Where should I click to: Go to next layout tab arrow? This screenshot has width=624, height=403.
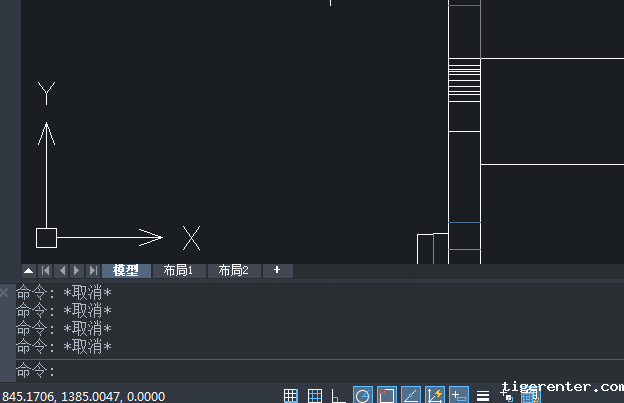click(x=77, y=271)
